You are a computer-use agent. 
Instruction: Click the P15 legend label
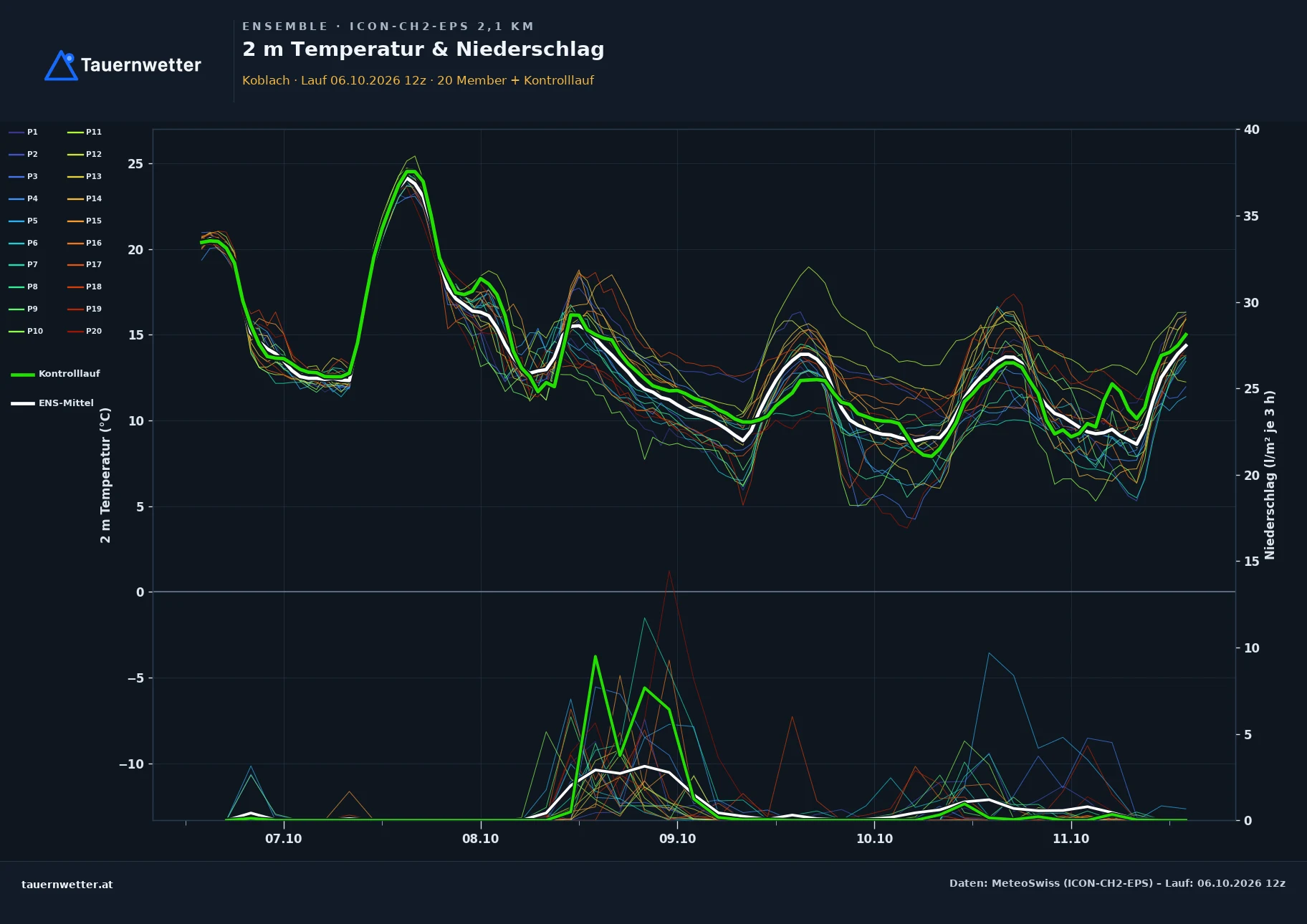click(x=94, y=221)
